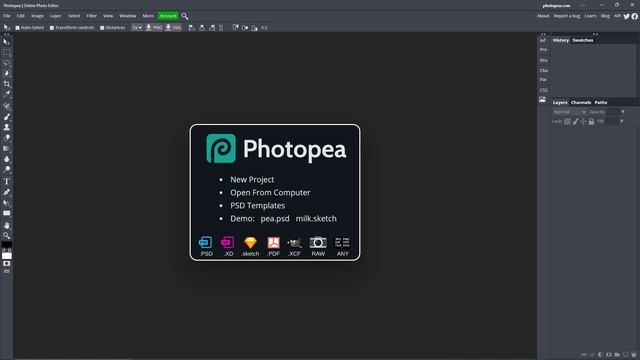The width and height of the screenshot is (640, 360).
Task: Click the .sketch format icon
Action: [250, 246]
